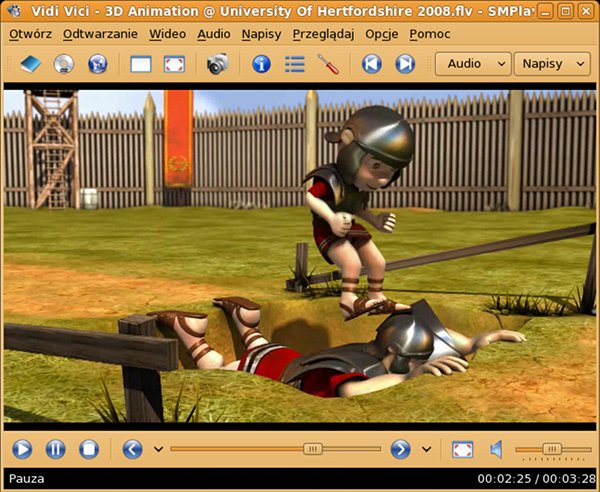
Task: Open the DVD disc icon
Action: (x=64, y=64)
